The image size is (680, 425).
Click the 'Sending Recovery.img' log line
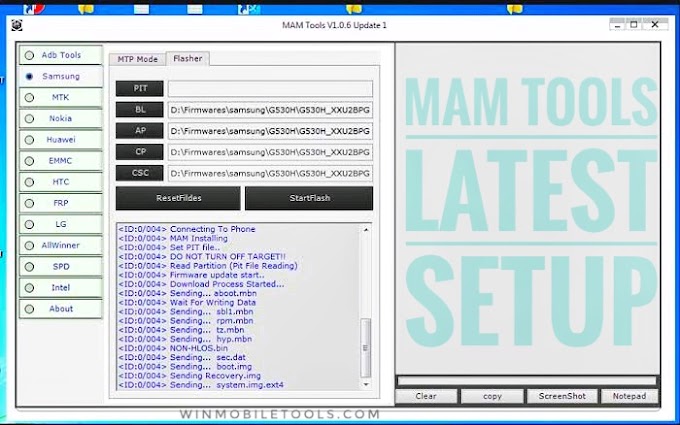point(190,376)
